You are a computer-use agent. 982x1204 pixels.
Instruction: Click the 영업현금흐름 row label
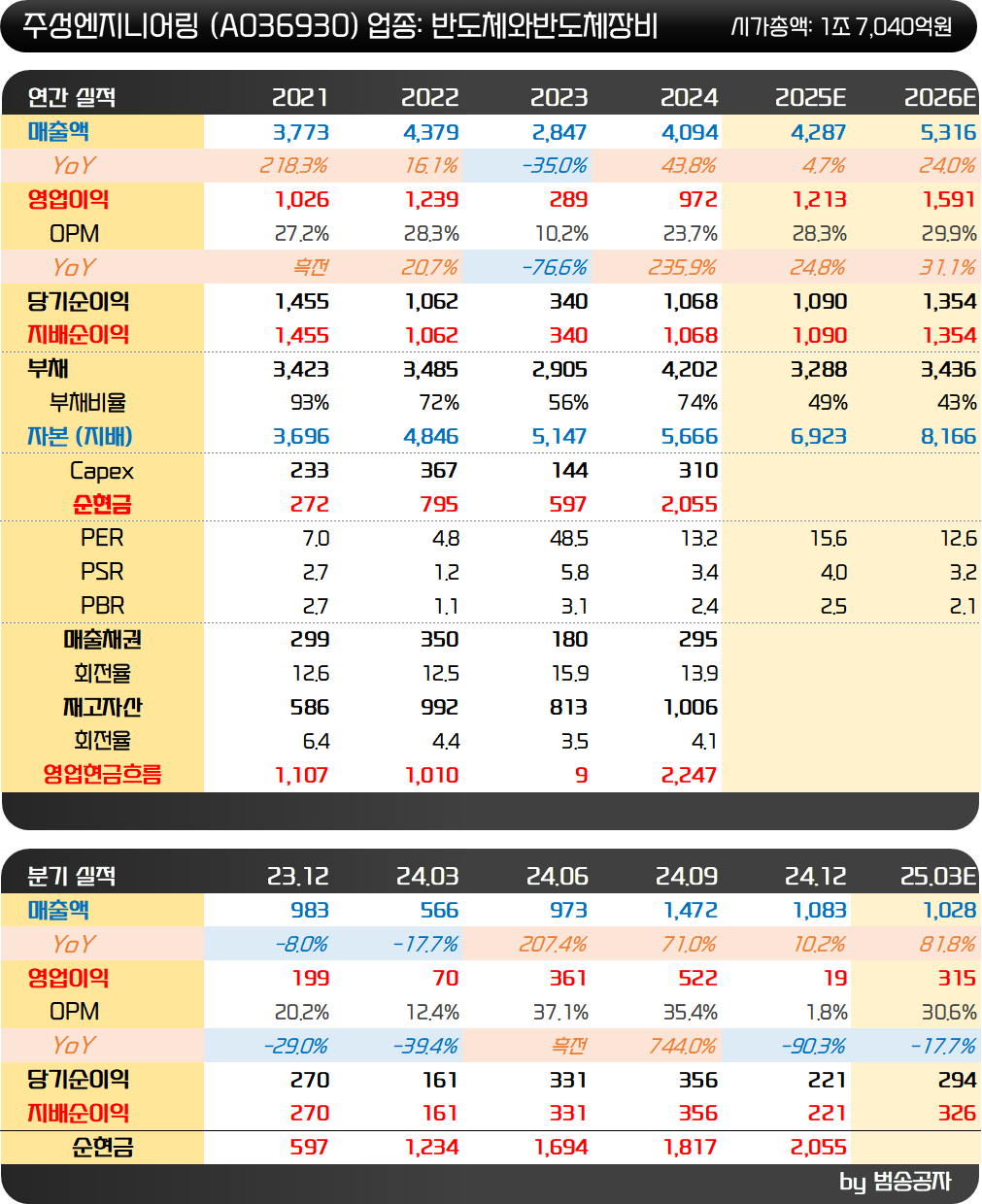[102, 775]
